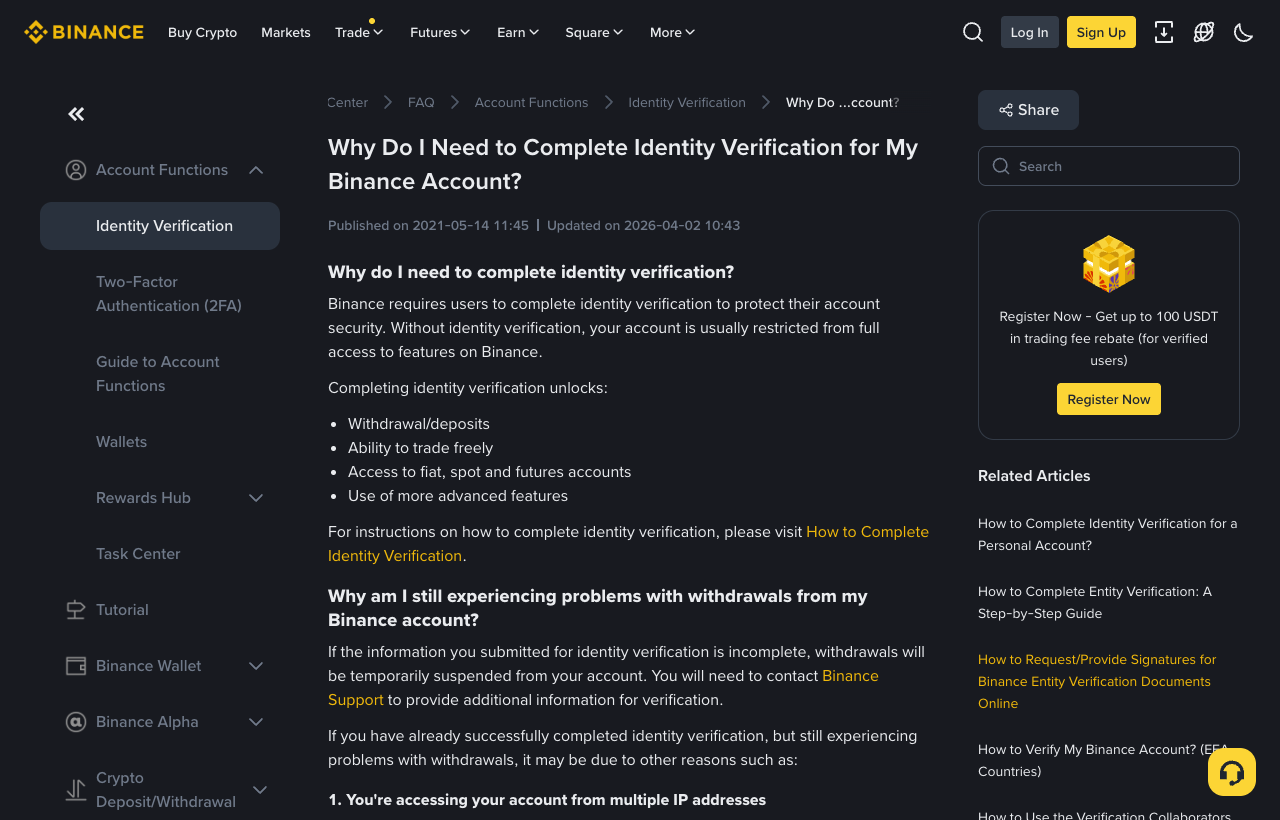1280x820 pixels.
Task: Open related article on Entity Verification guide
Action: coord(1095,602)
